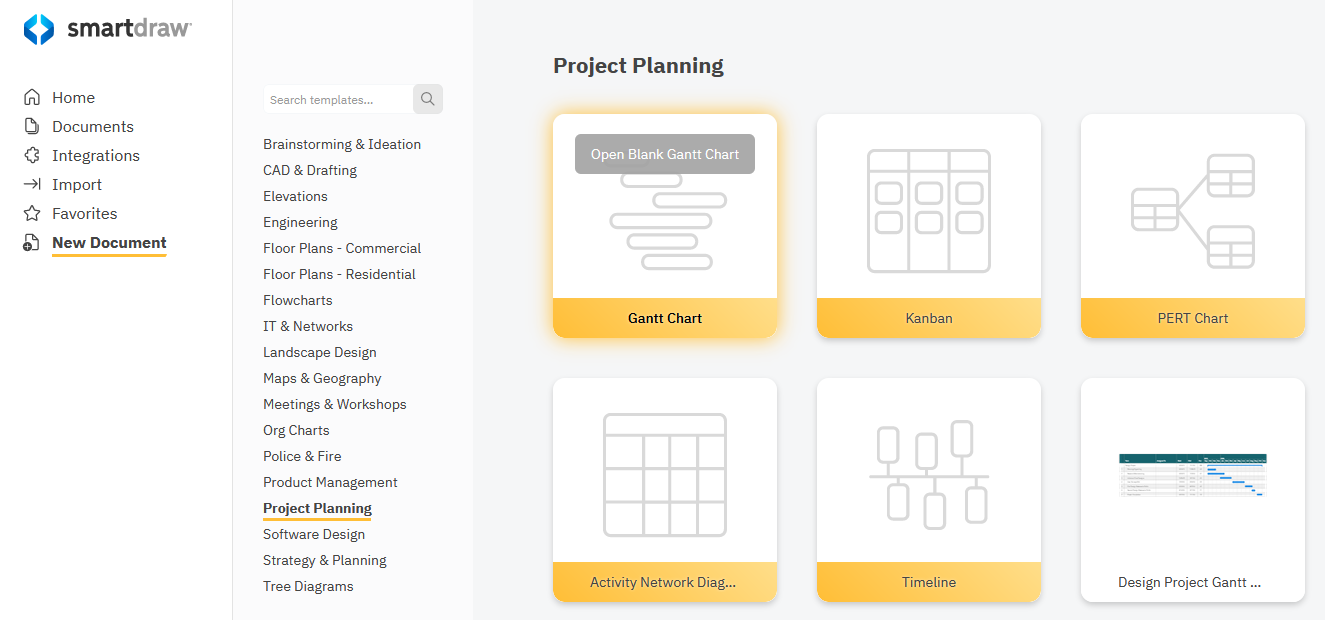Viewport: 1325px width, 620px height.
Task: Open Favorites using the star icon
Action: click(x=32, y=213)
